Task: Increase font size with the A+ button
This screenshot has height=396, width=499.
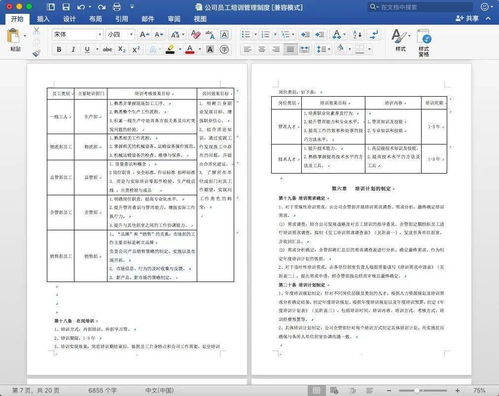Action: coord(144,34)
